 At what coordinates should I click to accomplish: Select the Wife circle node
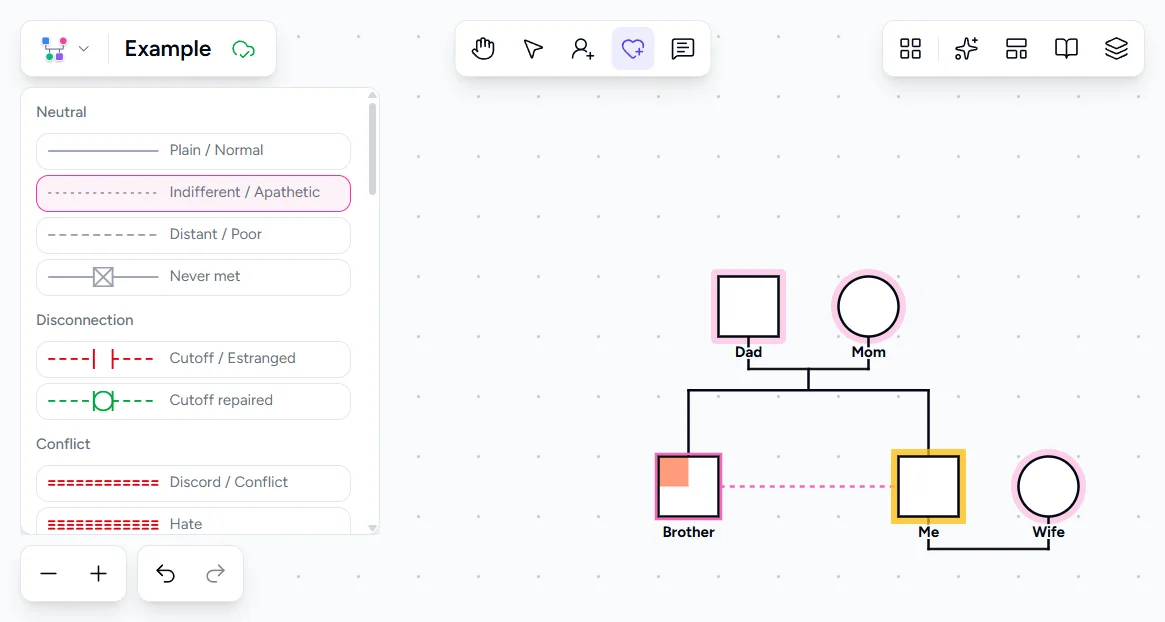(1048, 486)
